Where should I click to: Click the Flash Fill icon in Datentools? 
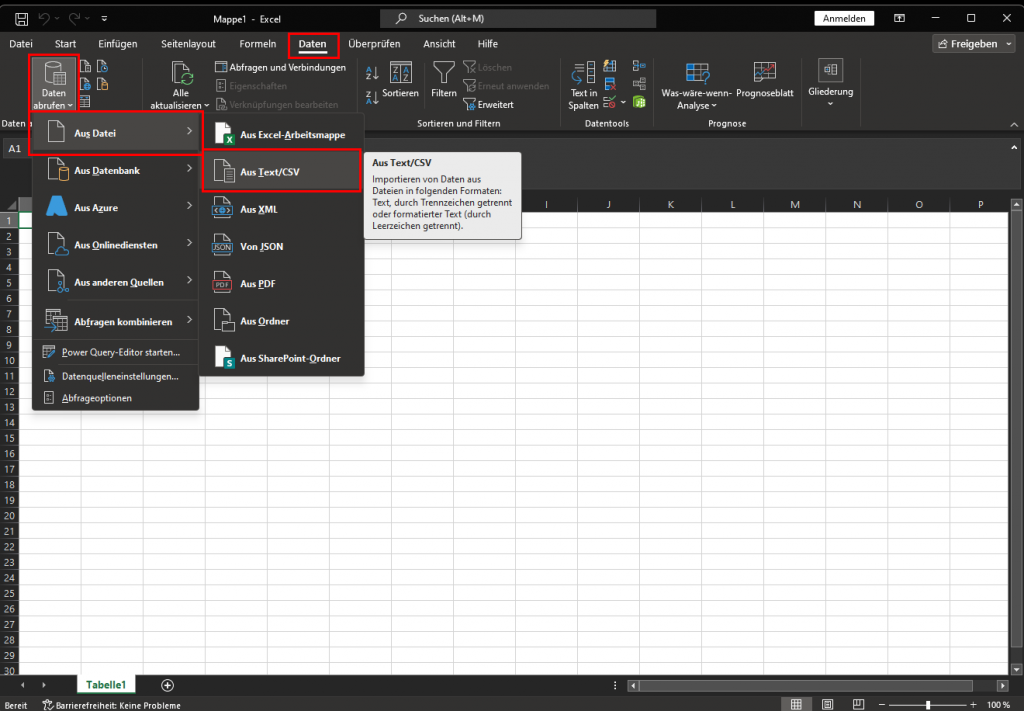click(610, 66)
